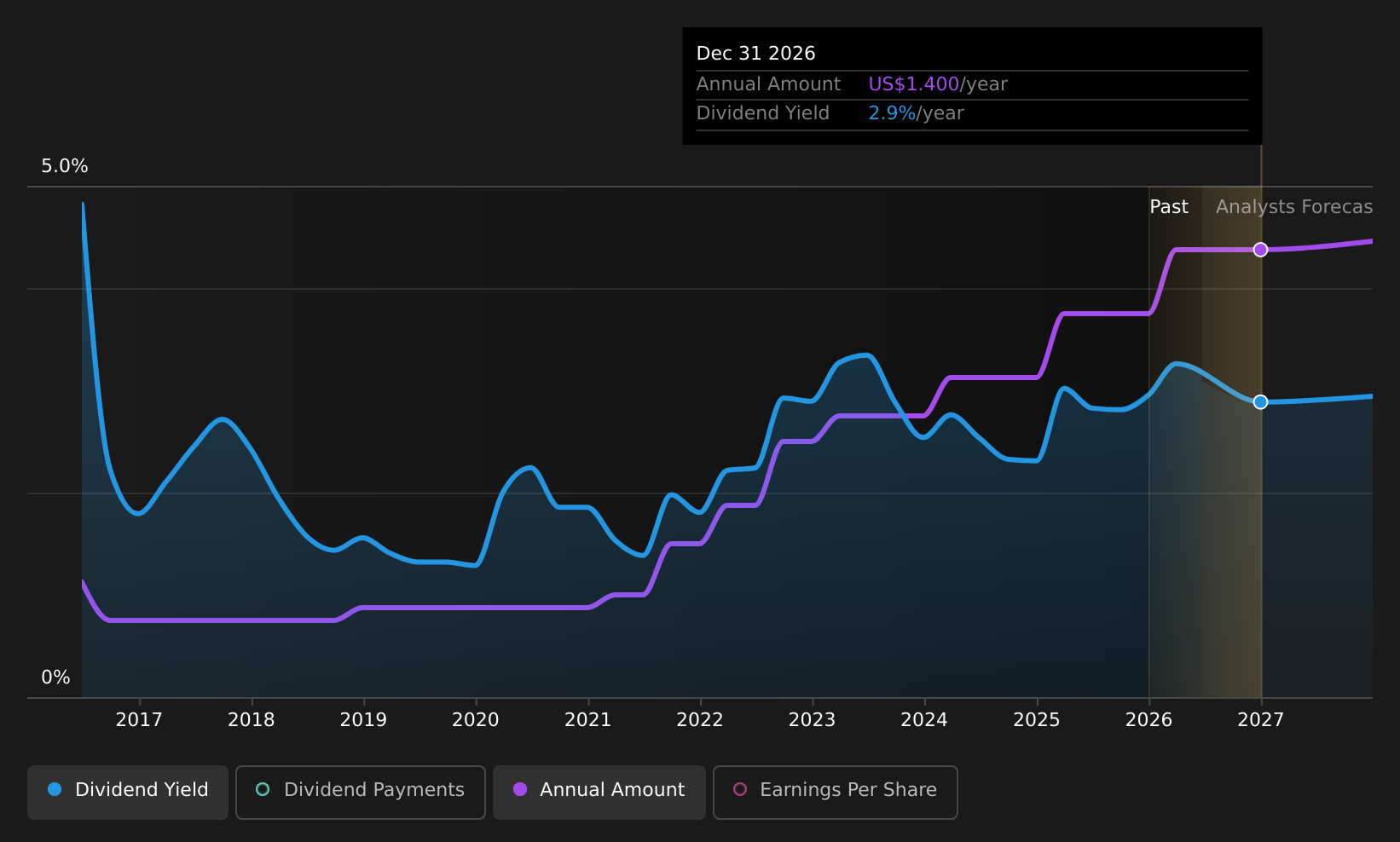Select the 2022 axis label

pos(700,720)
